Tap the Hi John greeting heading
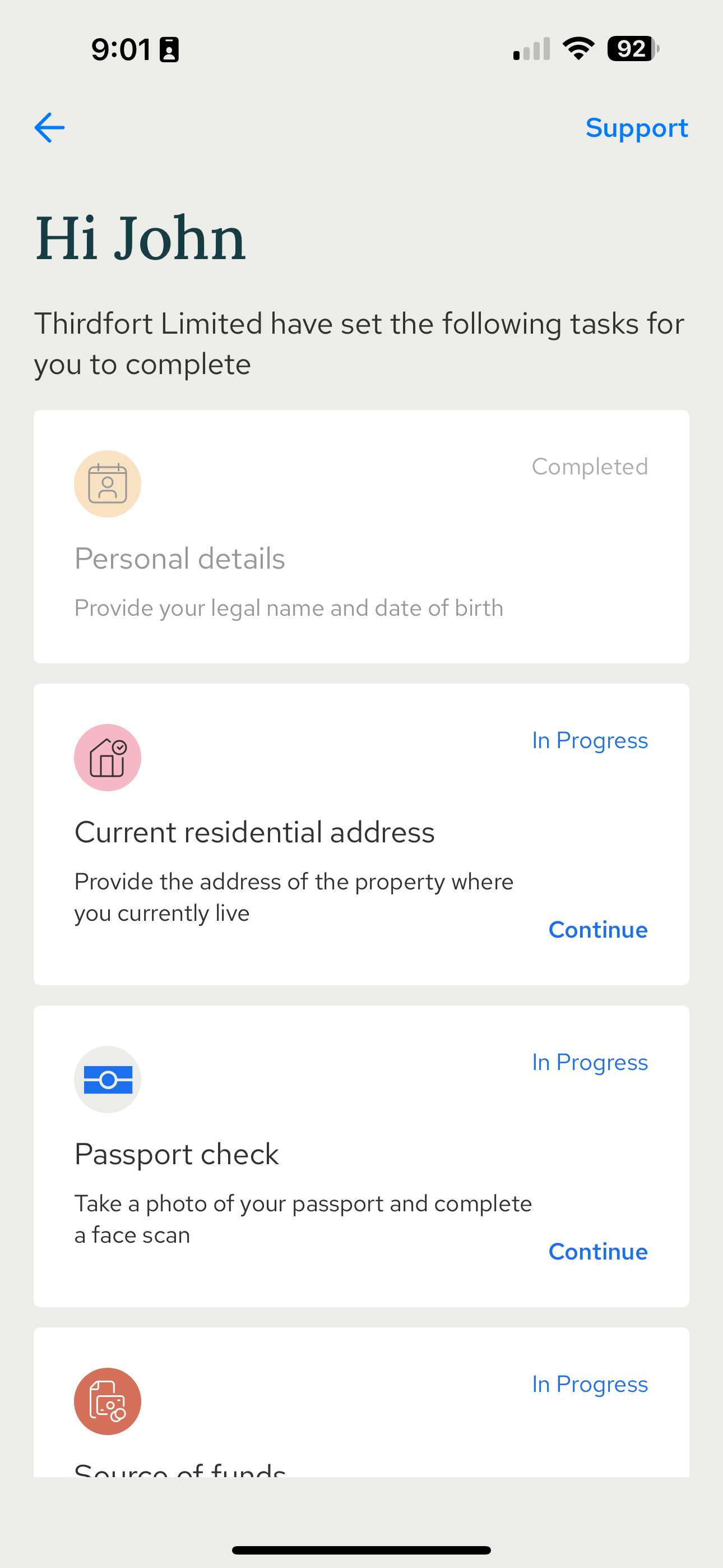Viewport: 723px width, 1568px height. point(141,238)
